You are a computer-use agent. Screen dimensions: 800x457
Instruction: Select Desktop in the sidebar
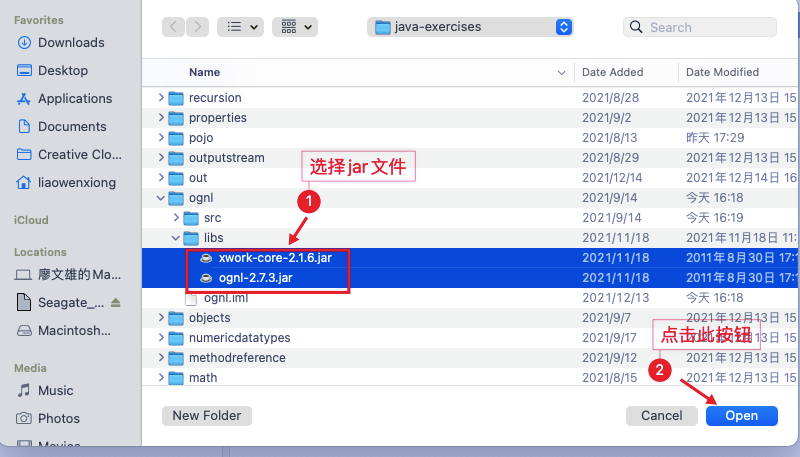point(53,70)
